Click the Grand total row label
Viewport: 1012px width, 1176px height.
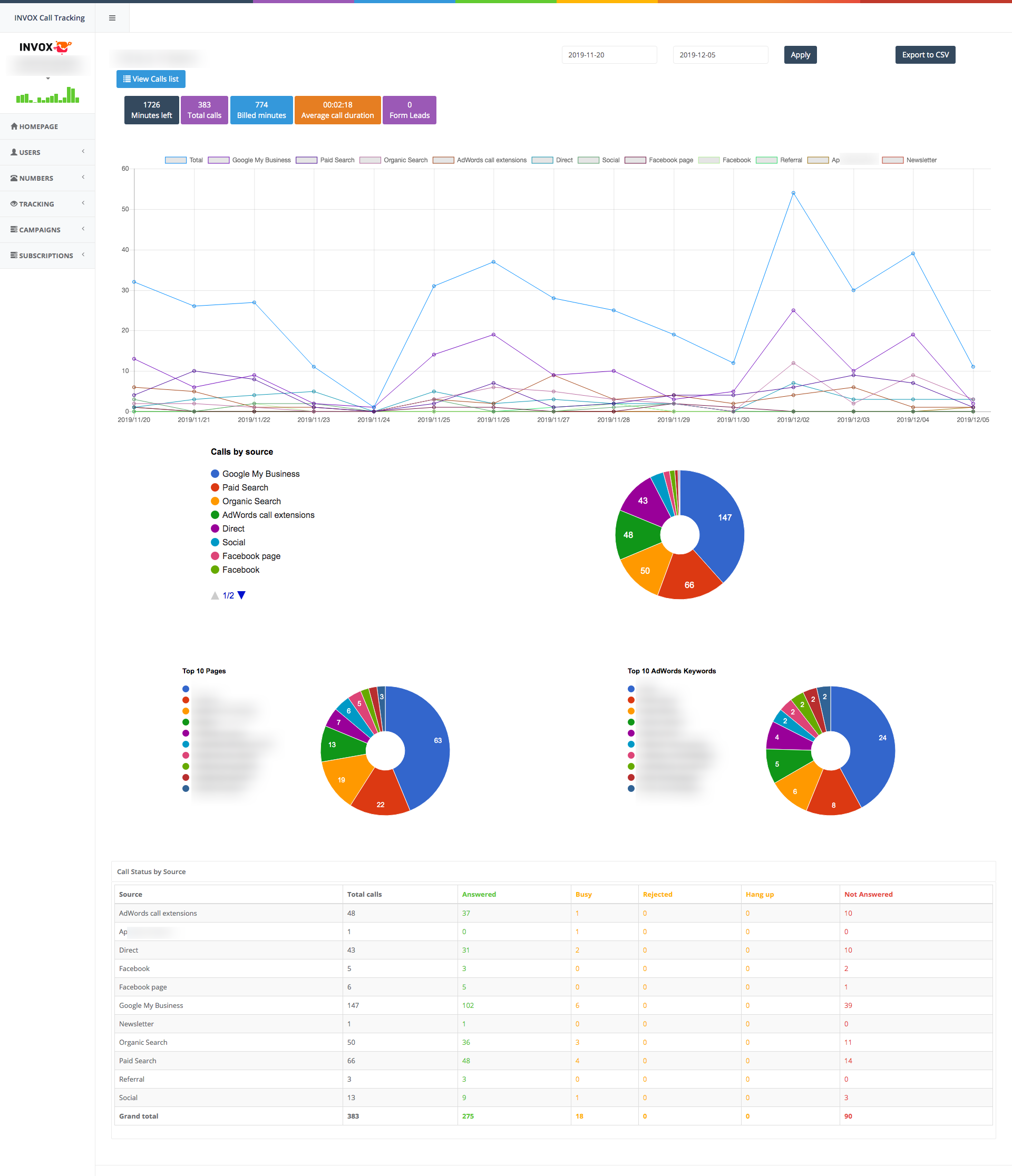point(139,1116)
